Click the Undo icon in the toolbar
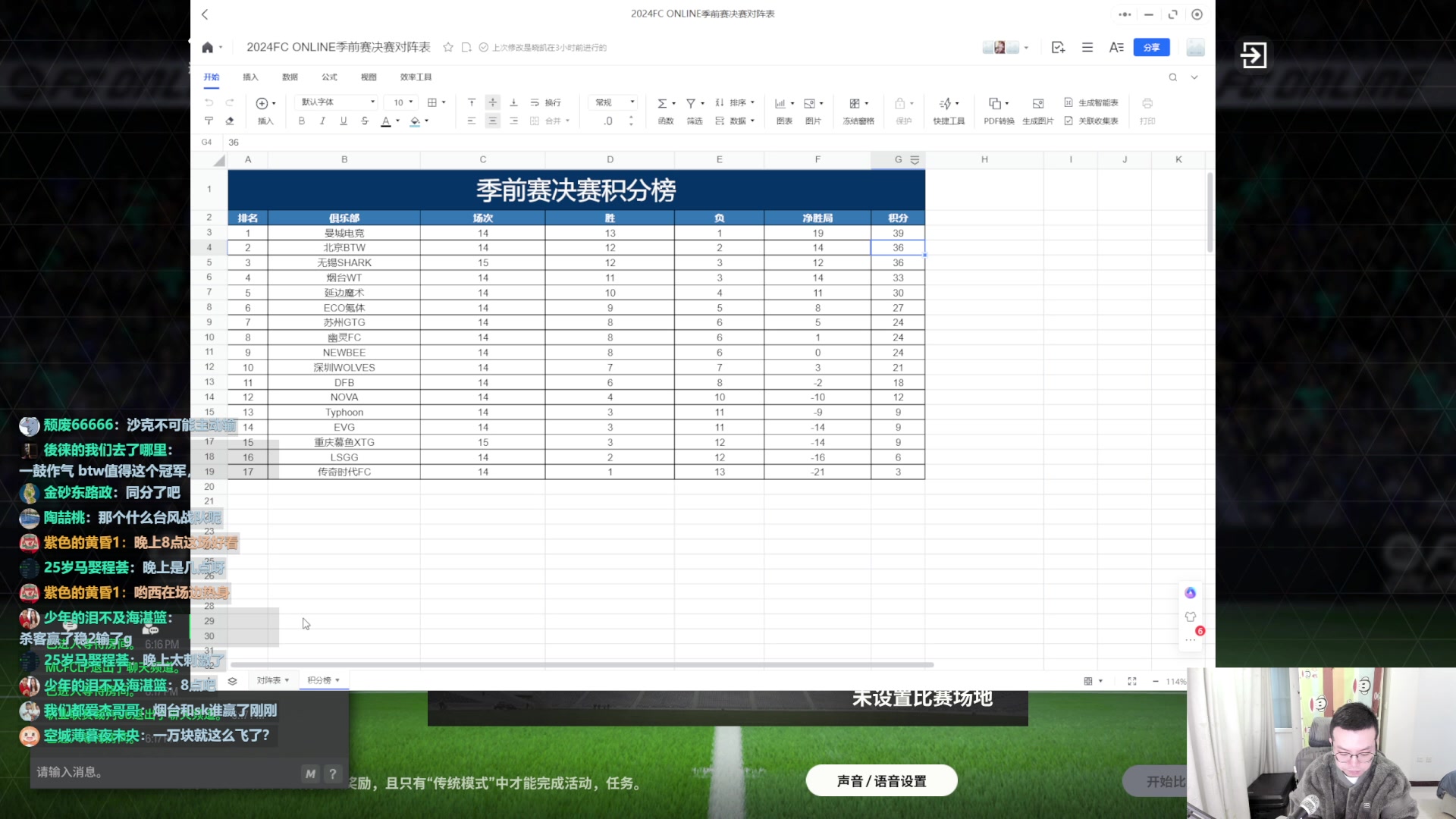 tap(209, 103)
